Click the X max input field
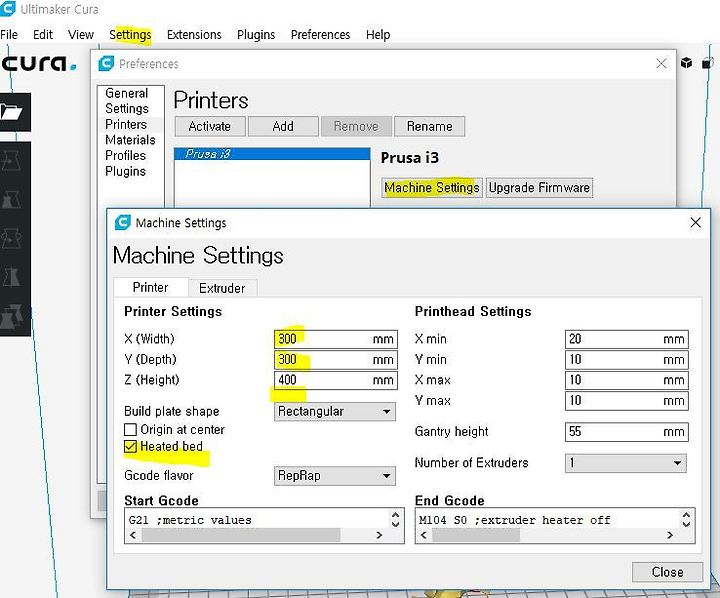 (627, 380)
